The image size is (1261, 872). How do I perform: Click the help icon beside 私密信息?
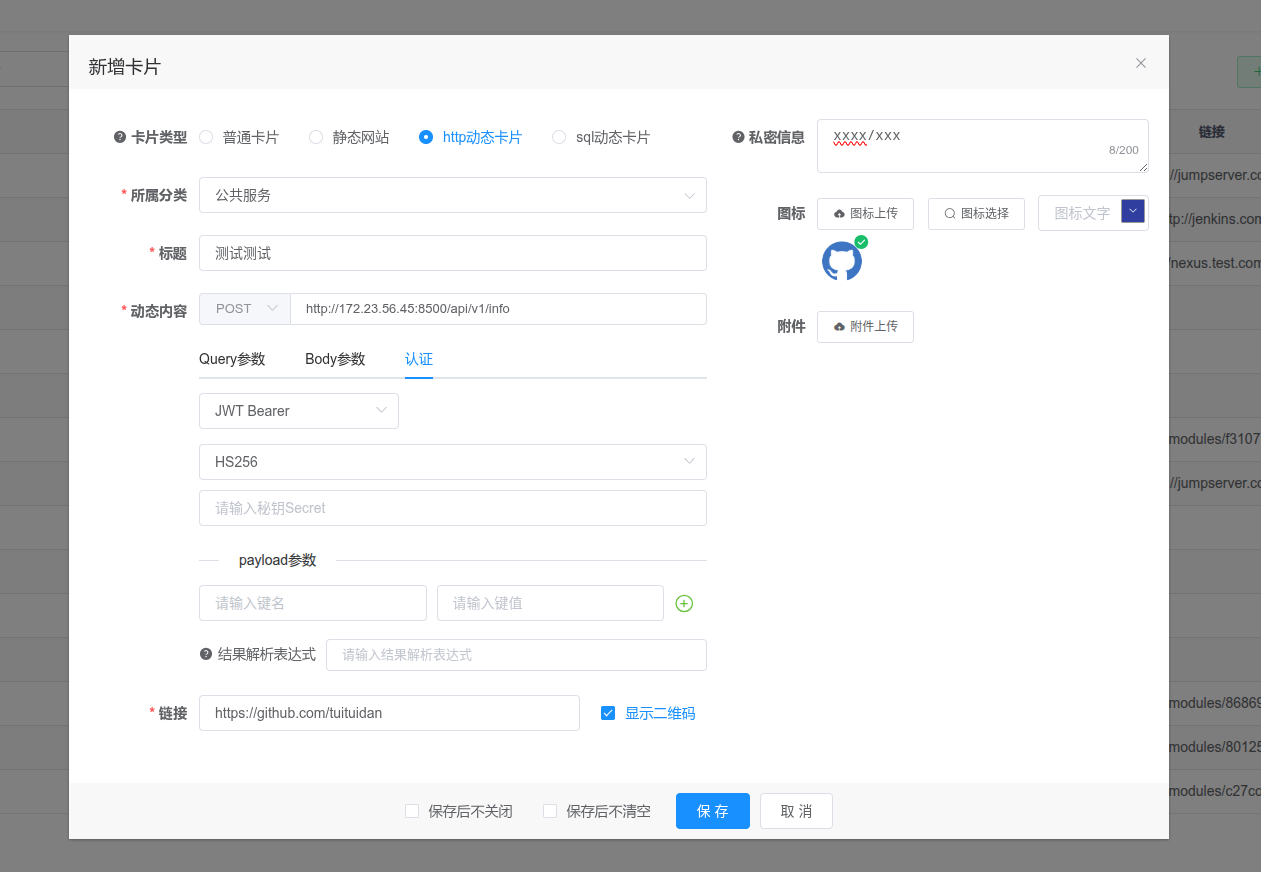[738, 137]
